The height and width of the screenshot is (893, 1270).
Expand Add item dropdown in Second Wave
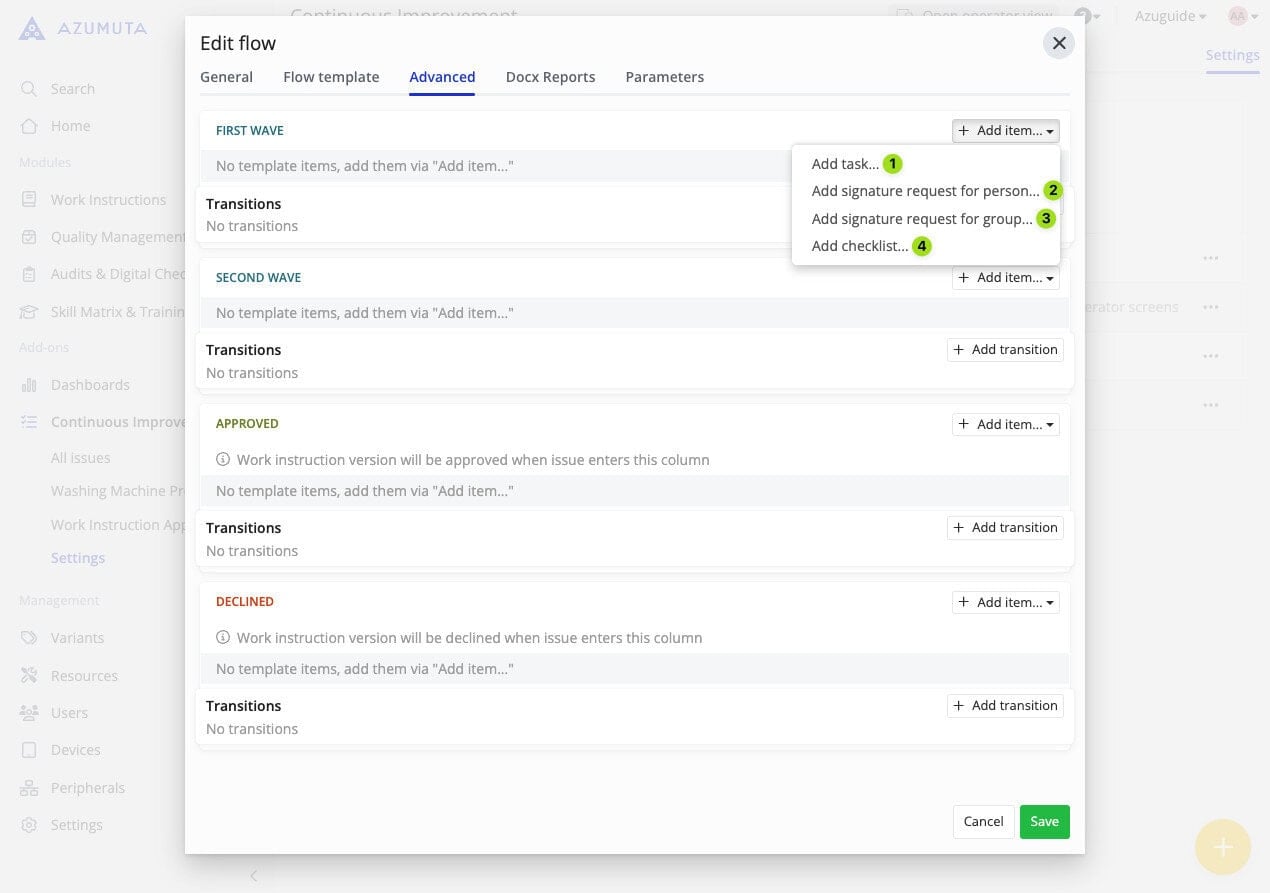[1005, 278]
